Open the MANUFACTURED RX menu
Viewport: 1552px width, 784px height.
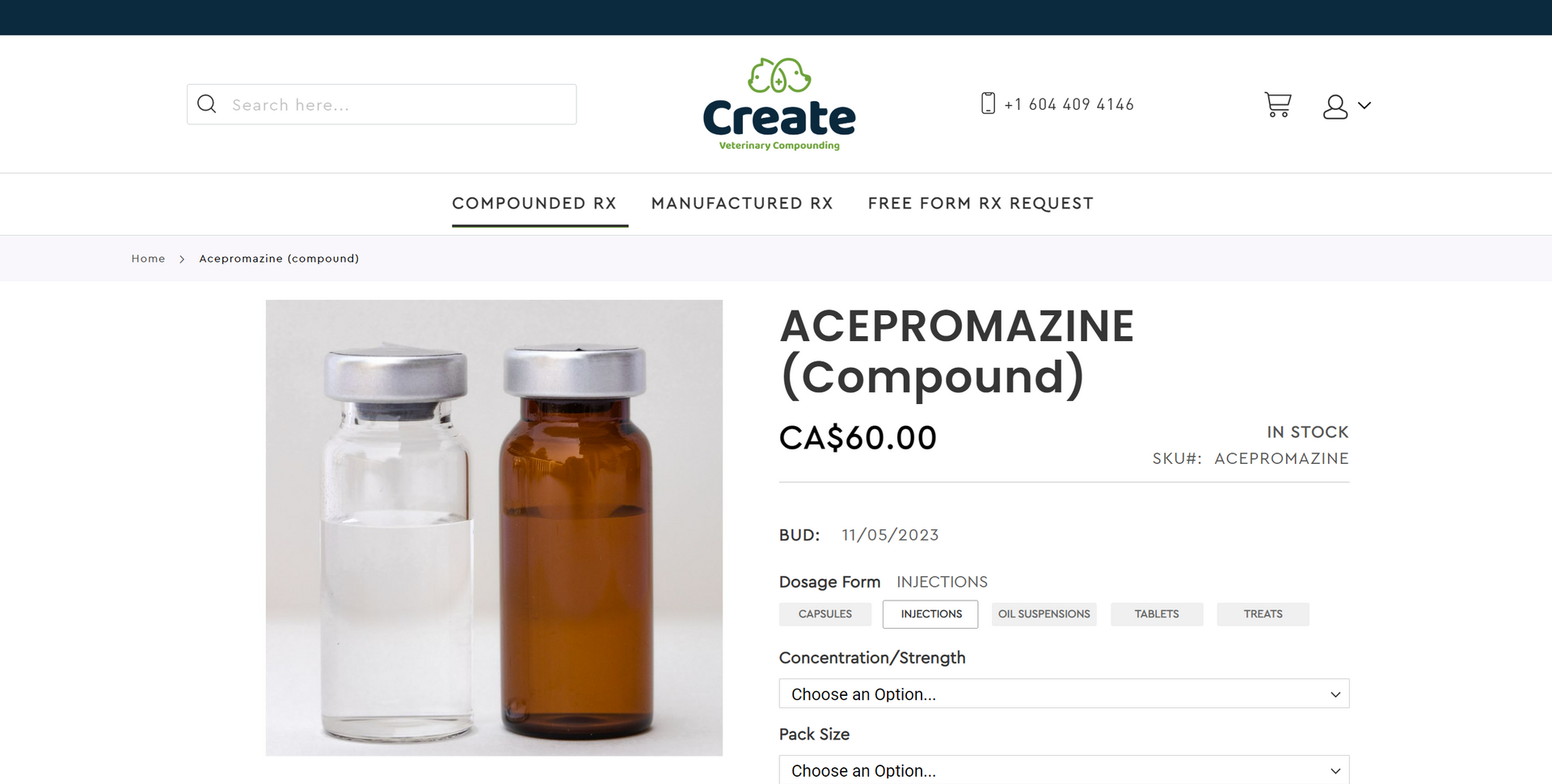pos(742,204)
